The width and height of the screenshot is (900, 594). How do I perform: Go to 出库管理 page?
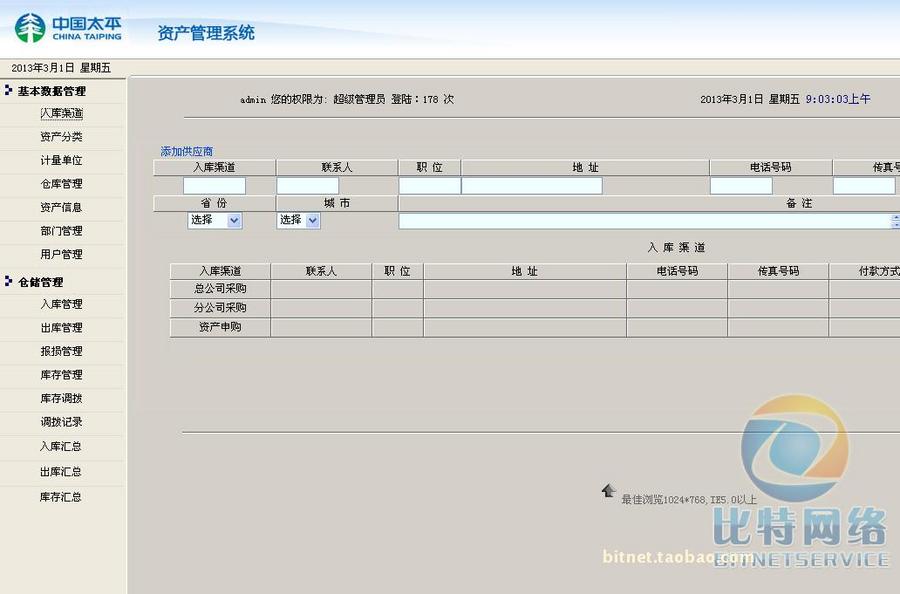click(61, 328)
